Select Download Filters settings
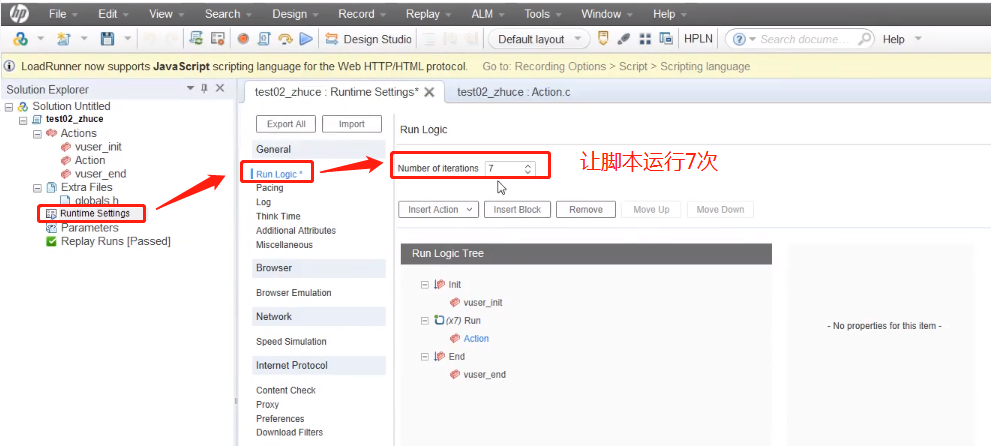 (289, 433)
